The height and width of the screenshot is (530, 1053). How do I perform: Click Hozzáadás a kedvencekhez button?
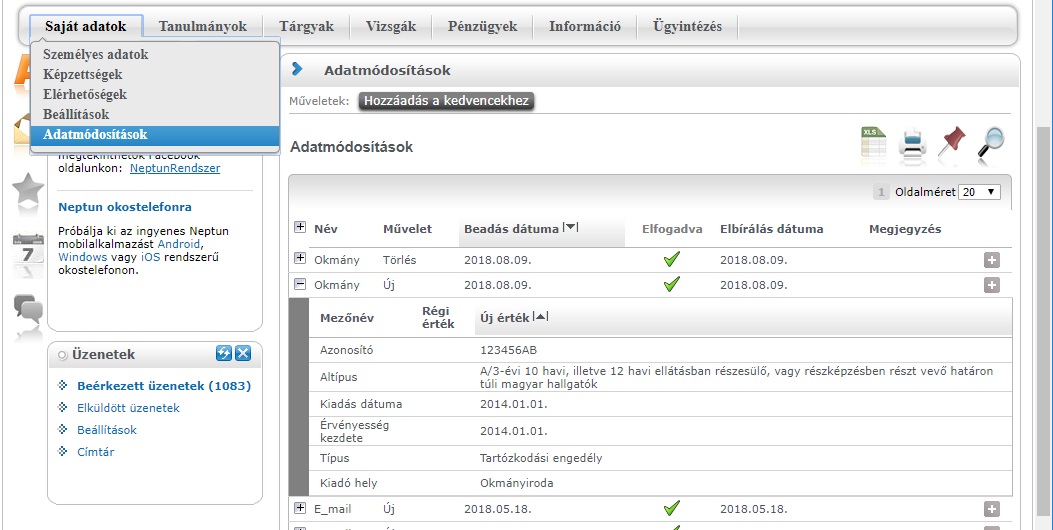pyautogui.click(x=446, y=101)
